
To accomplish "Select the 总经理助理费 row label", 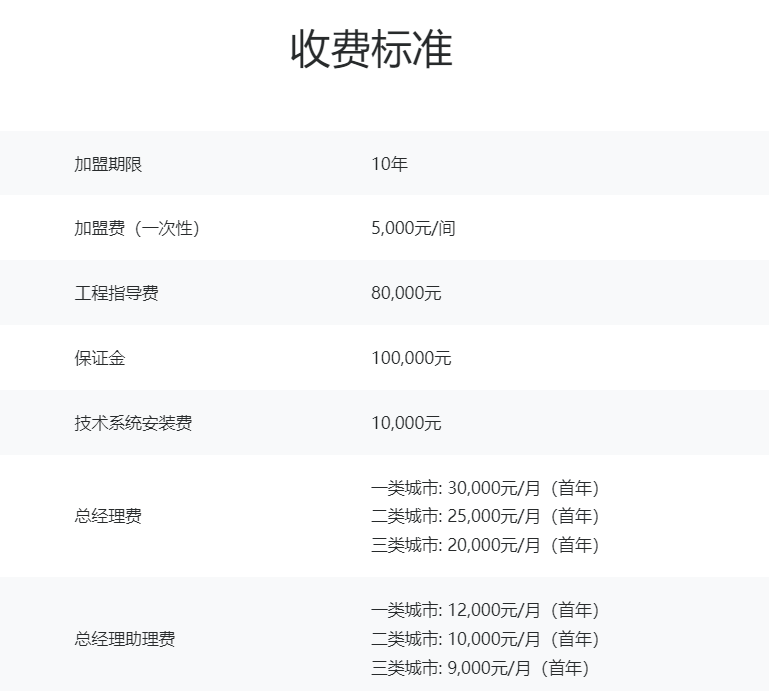I will pyautogui.click(x=125, y=639).
